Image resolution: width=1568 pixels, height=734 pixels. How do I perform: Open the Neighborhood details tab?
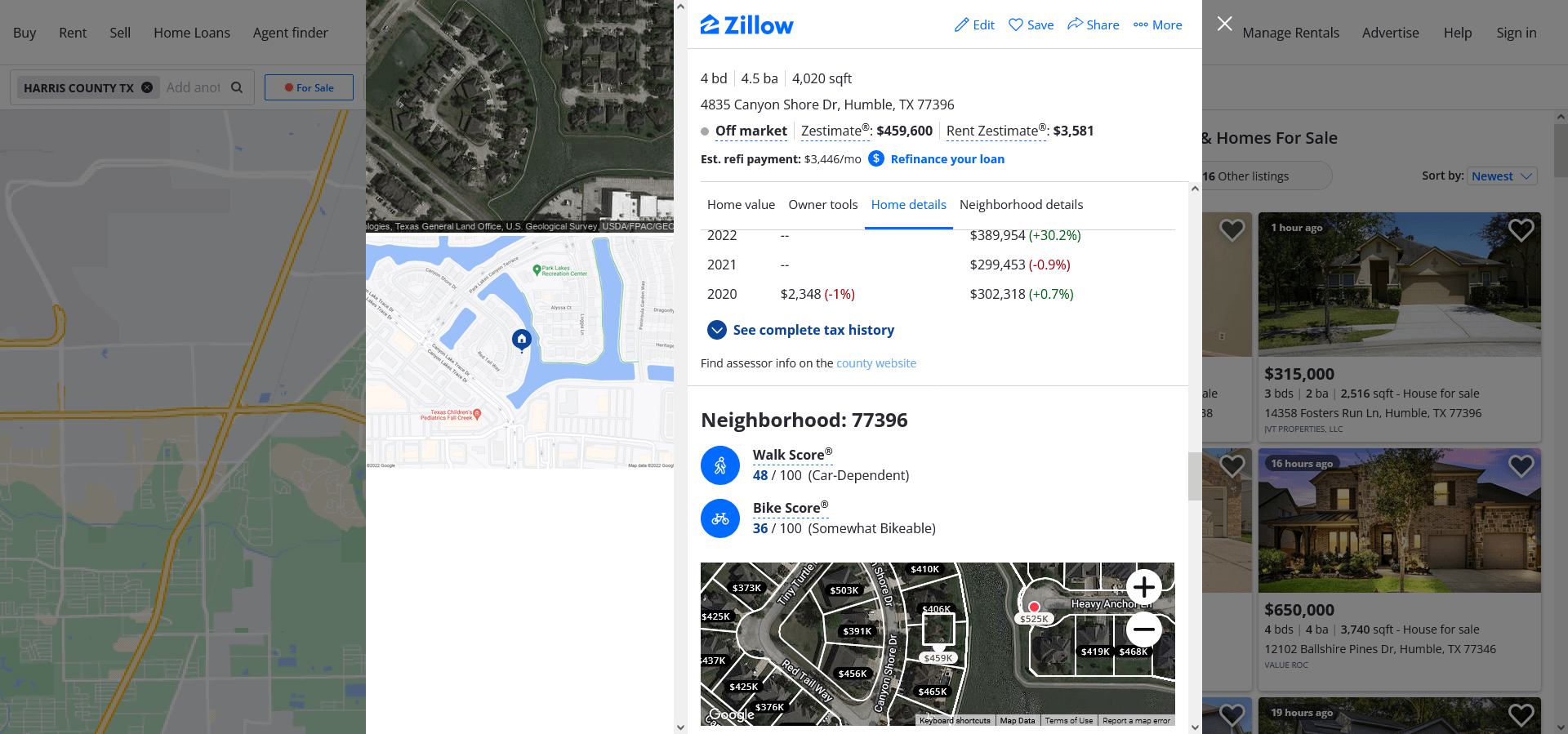pyautogui.click(x=1022, y=205)
